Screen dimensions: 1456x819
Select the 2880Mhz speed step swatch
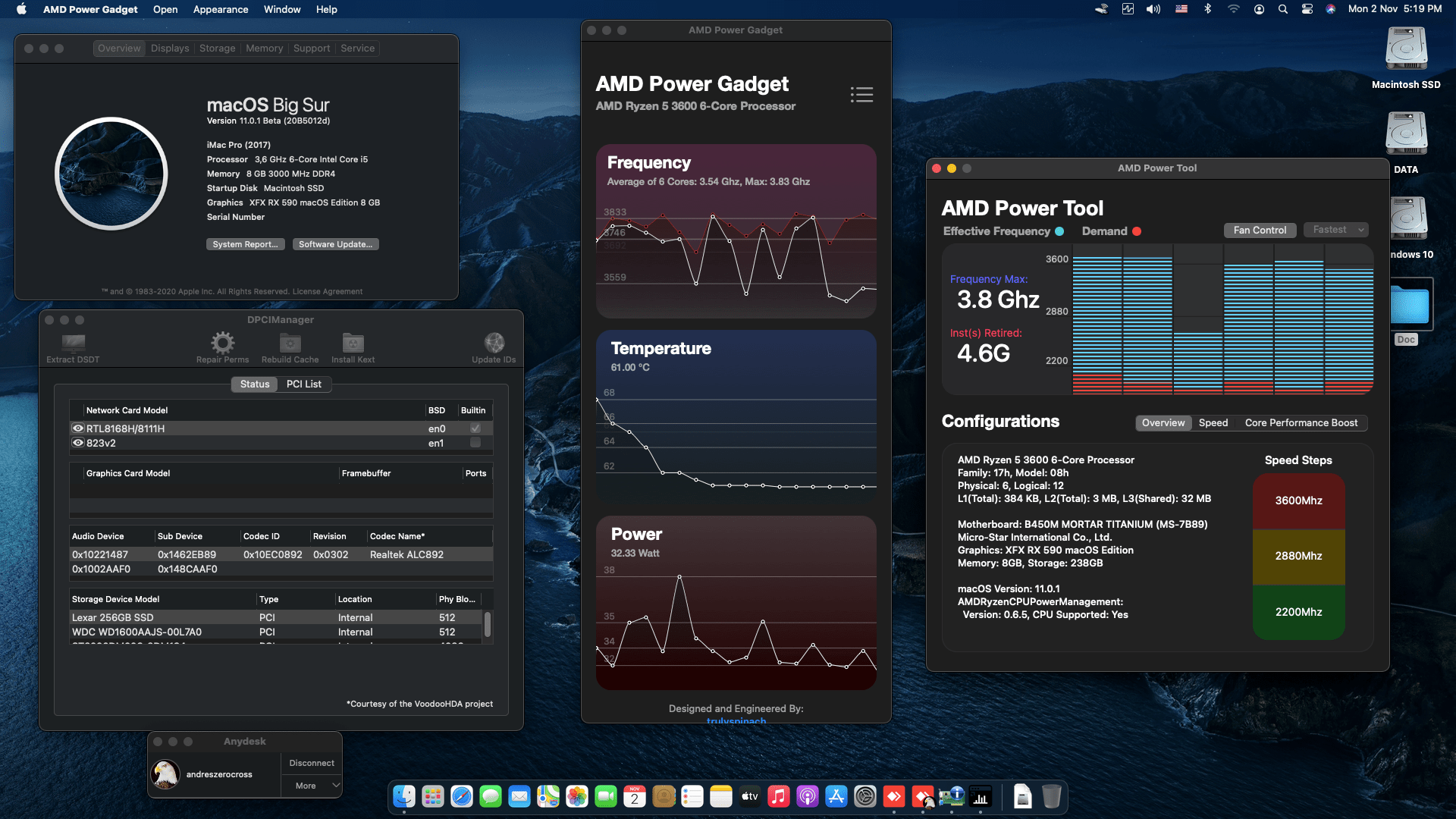pos(1298,557)
